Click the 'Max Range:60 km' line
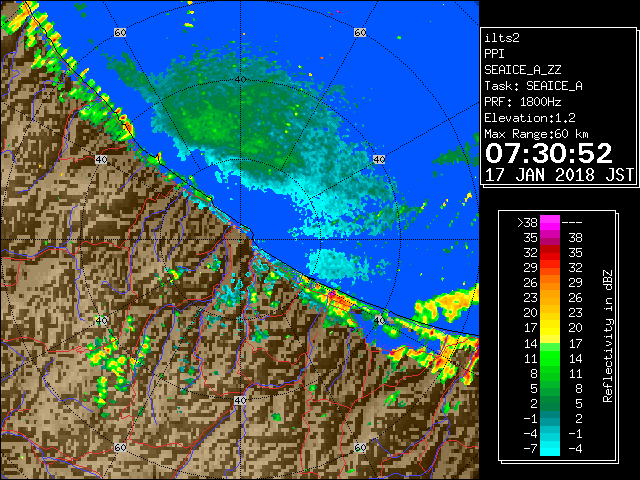 coord(537,134)
